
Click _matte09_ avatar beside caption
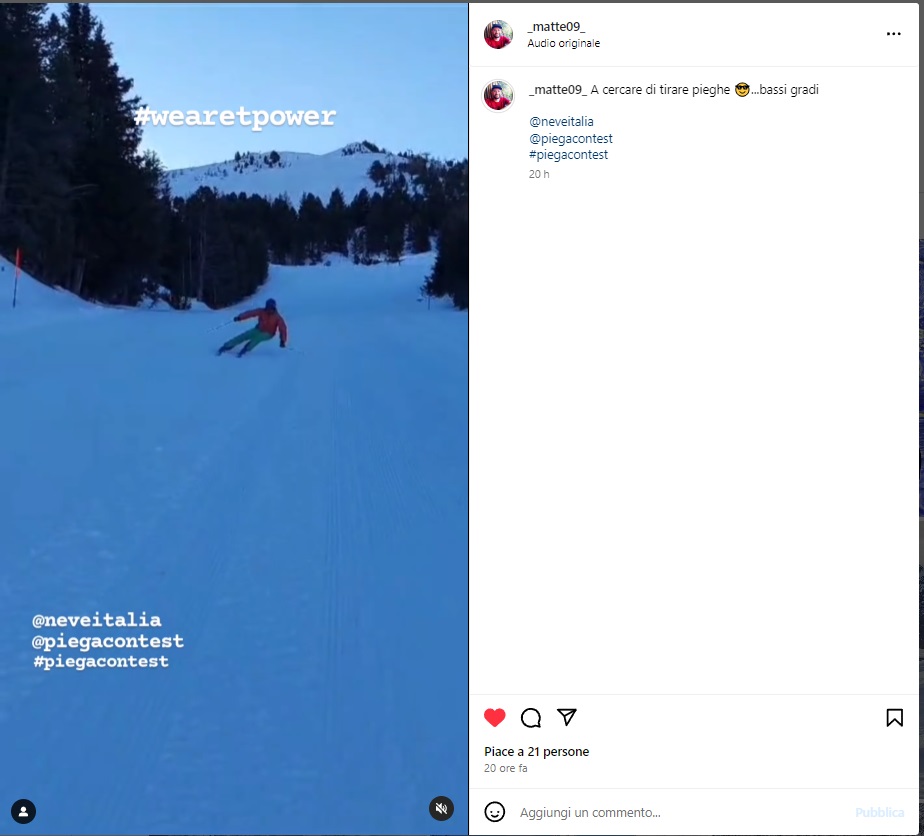click(498, 95)
